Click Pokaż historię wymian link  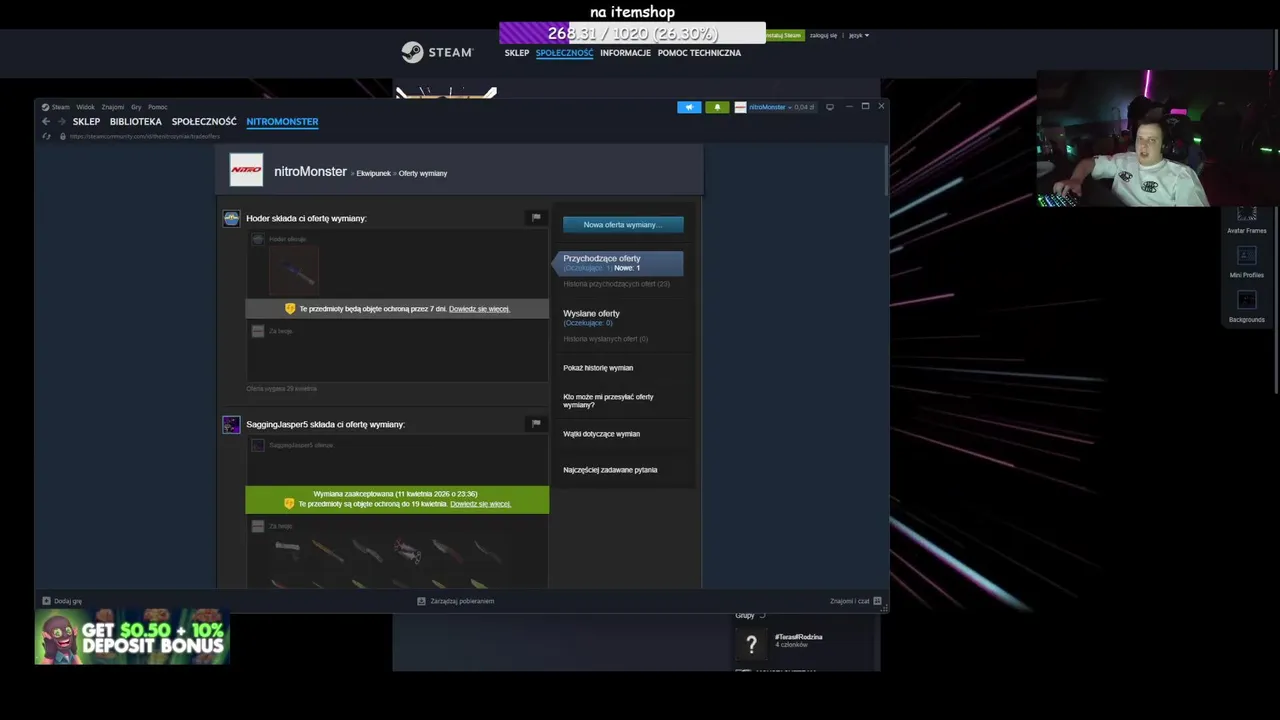(x=598, y=368)
